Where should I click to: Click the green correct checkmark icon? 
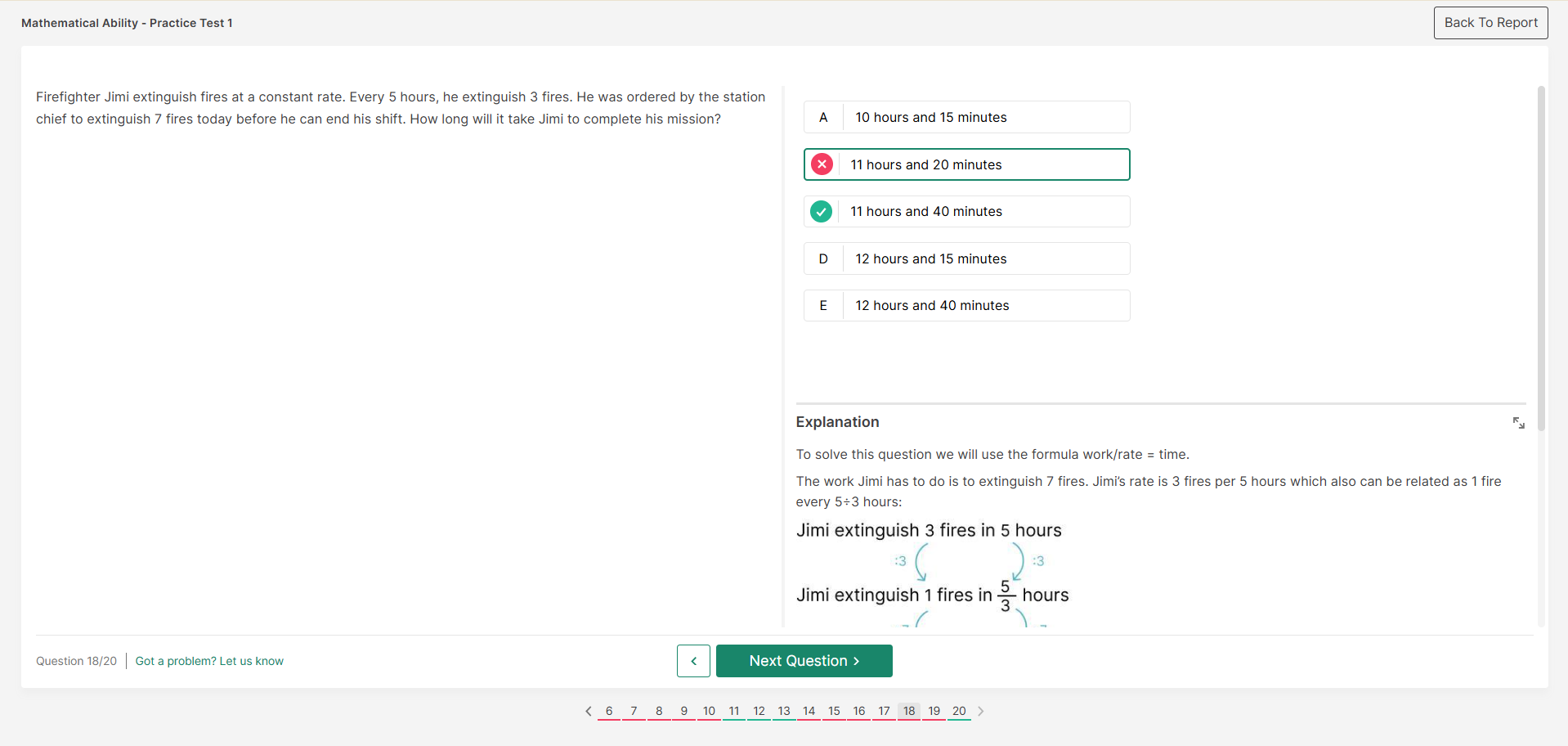pos(822,212)
